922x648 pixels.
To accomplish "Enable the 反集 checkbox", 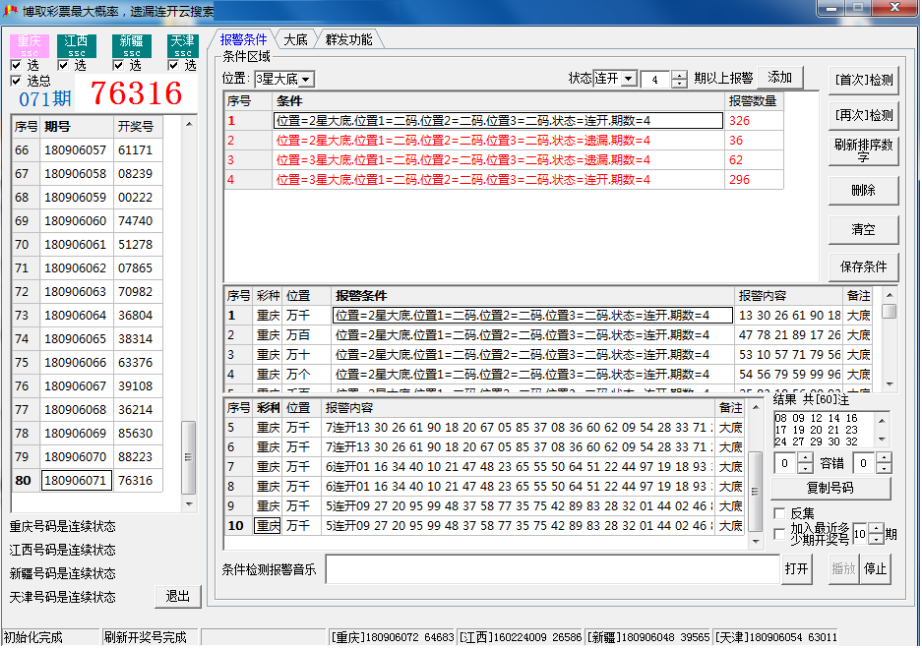I will [781, 513].
